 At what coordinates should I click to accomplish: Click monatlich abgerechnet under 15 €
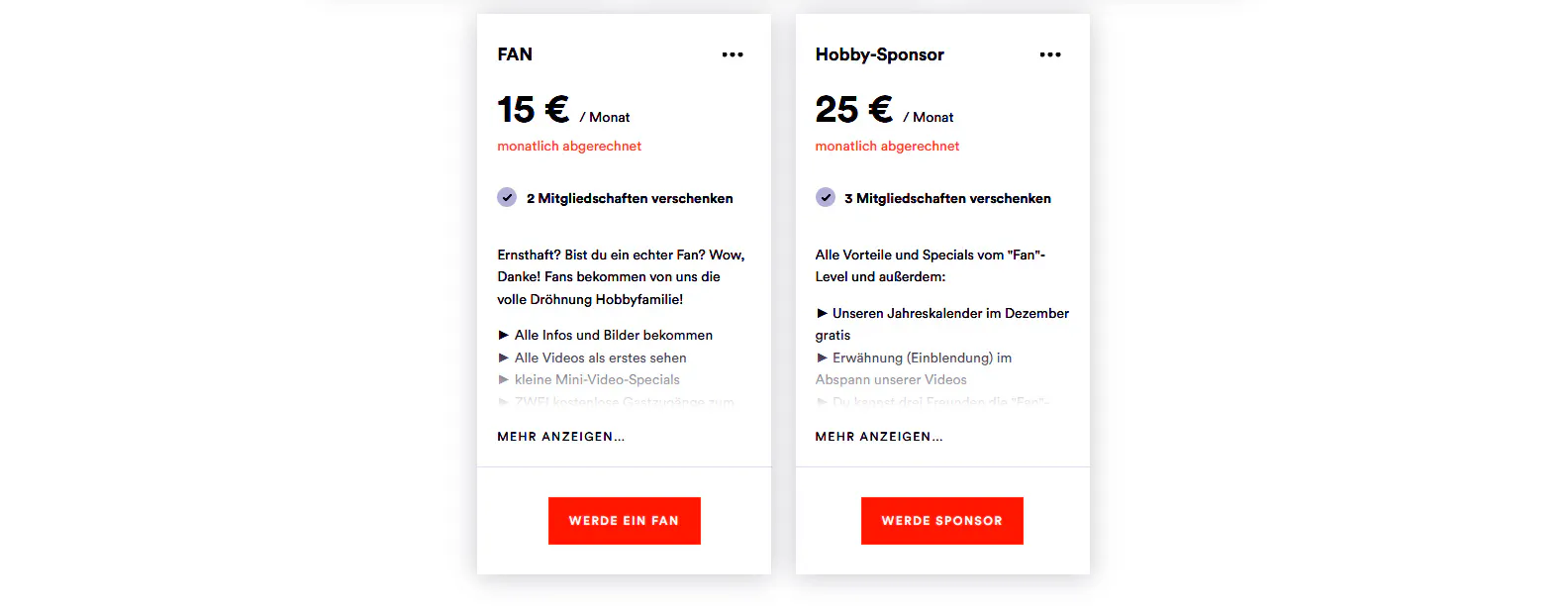coord(569,146)
